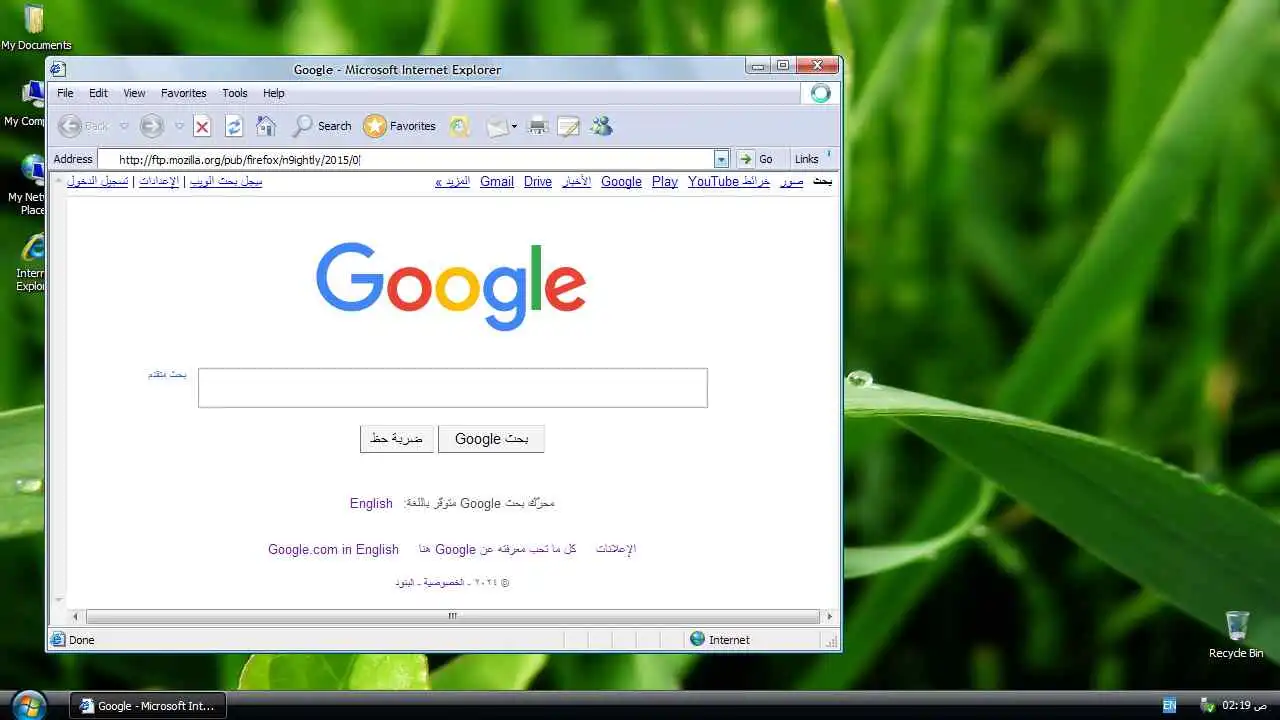Screen dimensions: 1280x720
Task: Open the View menu
Action: [x=134, y=93]
